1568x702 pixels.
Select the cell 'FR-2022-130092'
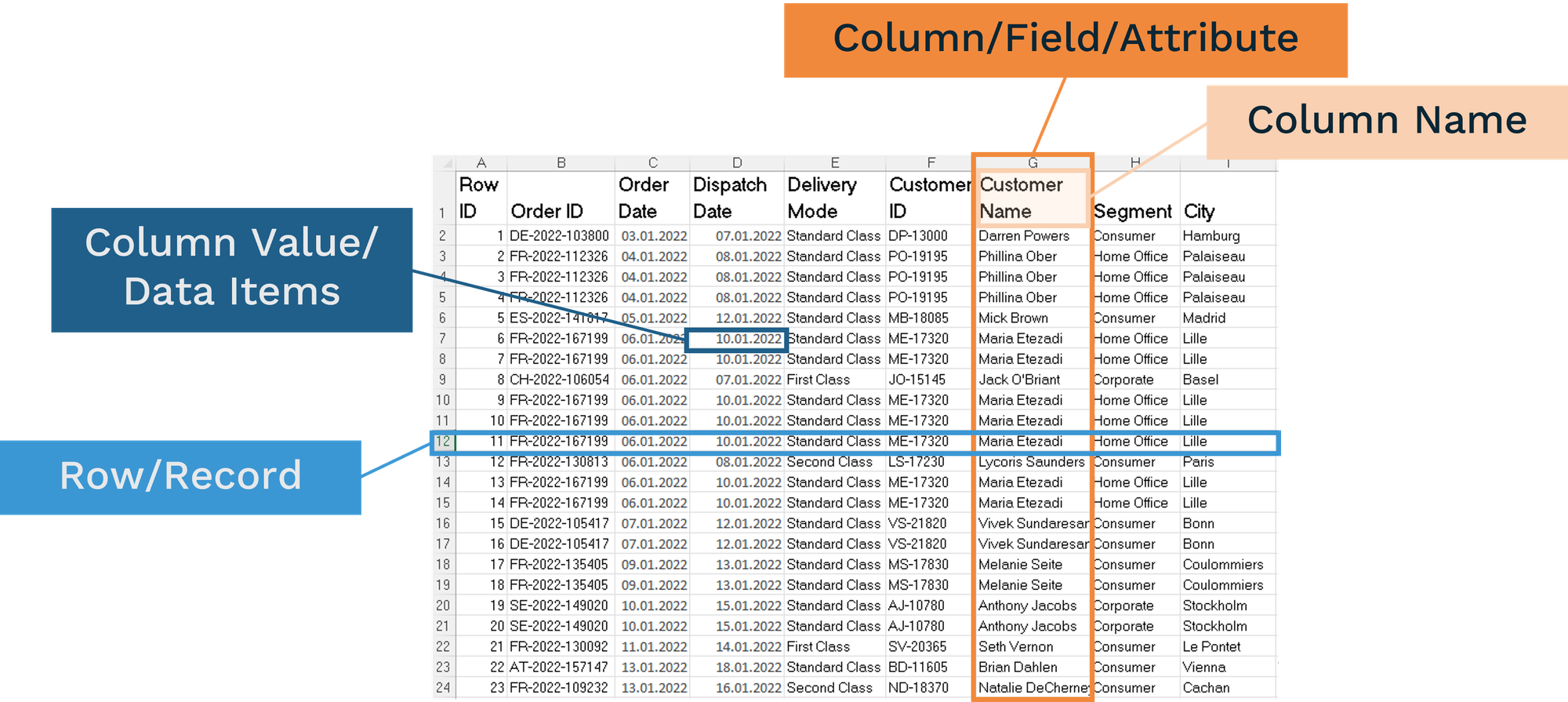click(x=561, y=647)
